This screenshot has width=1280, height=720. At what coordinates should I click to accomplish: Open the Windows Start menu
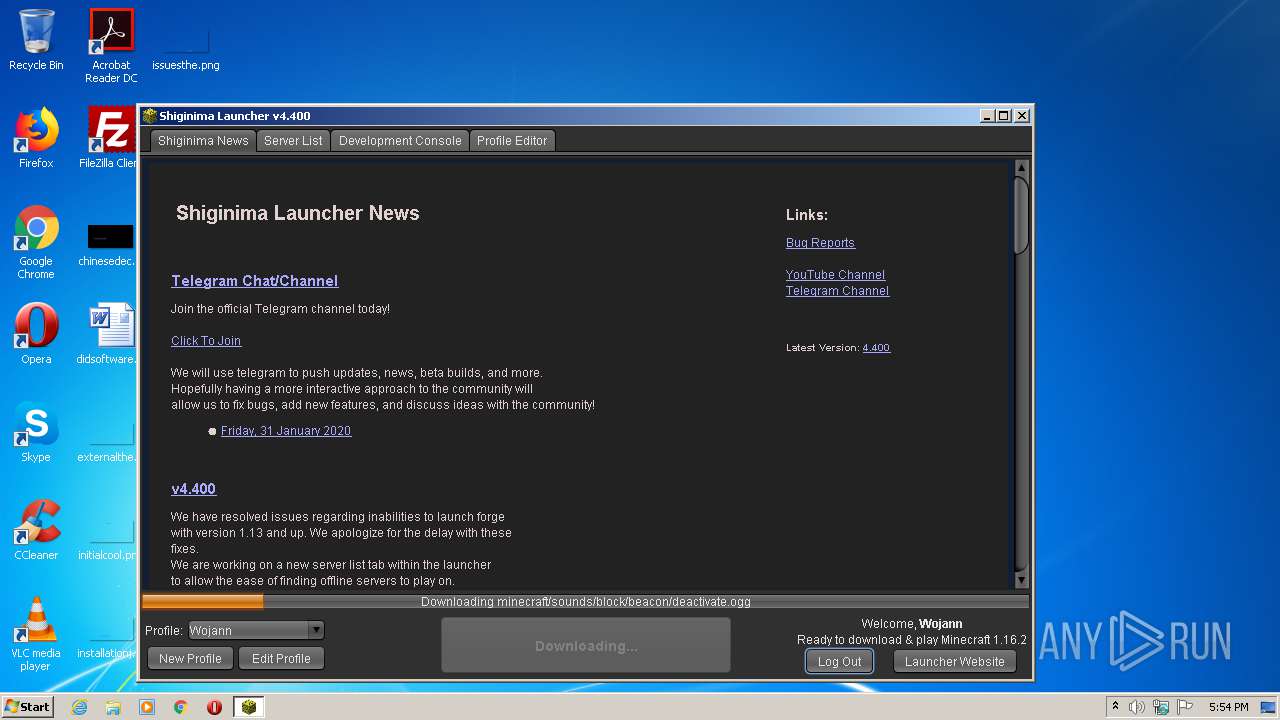(28, 706)
